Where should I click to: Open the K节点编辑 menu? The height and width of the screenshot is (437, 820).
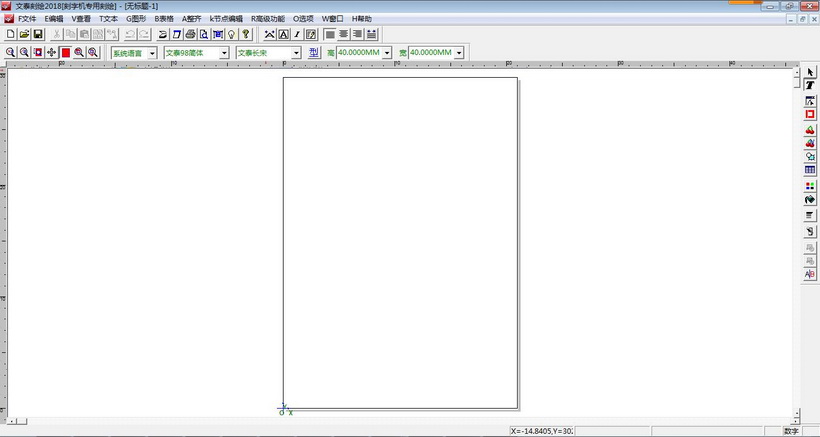tap(226, 19)
